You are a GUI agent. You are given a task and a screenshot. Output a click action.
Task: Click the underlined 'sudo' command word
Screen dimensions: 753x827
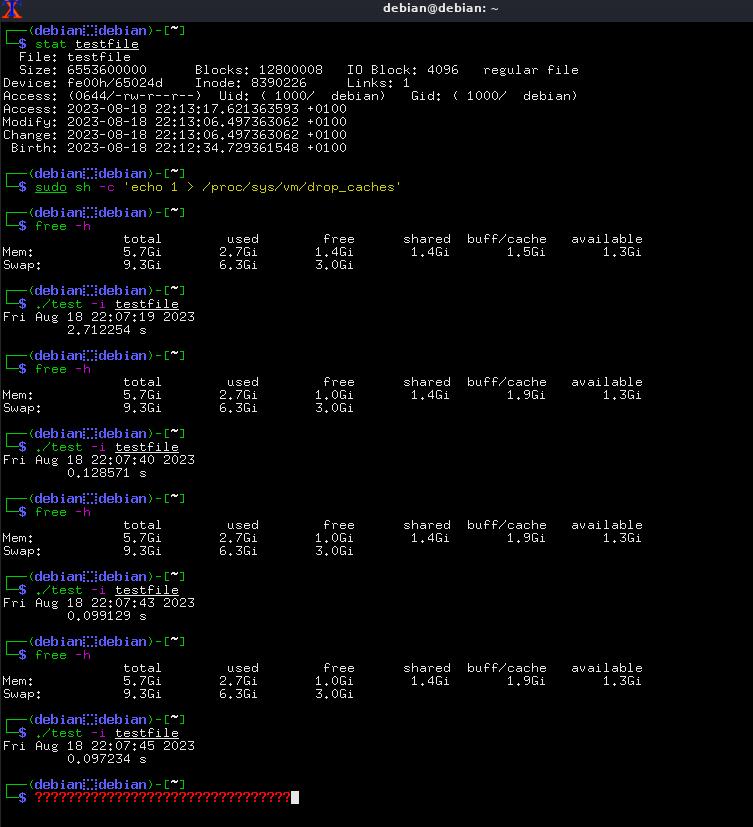[51, 187]
